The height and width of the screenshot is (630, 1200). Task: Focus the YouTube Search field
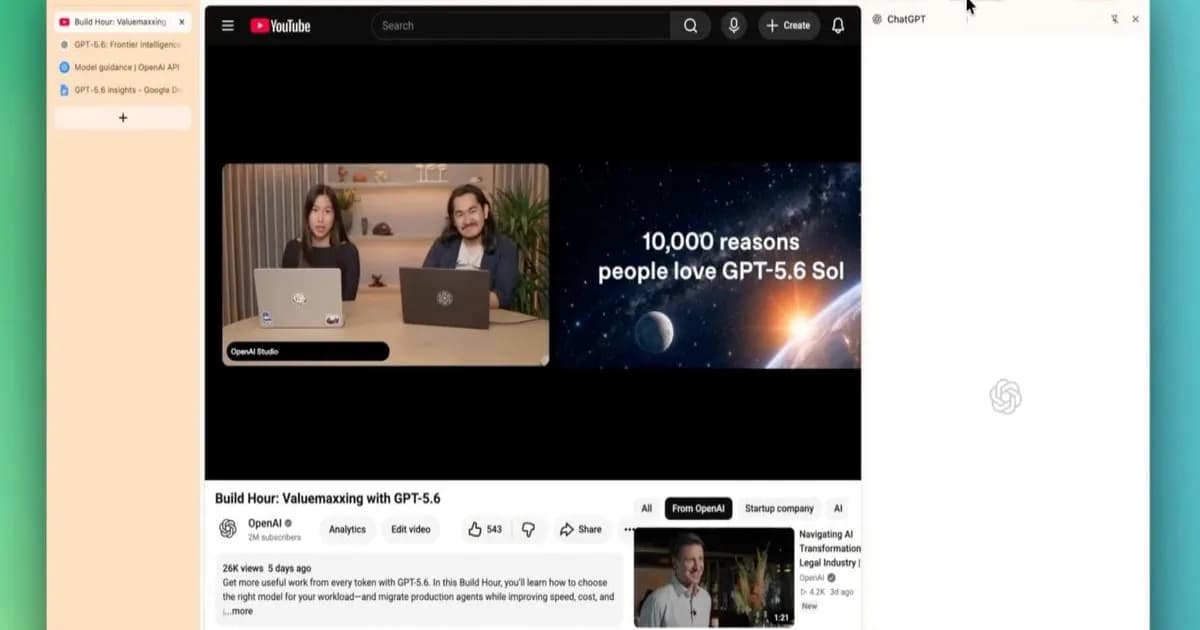pos(520,26)
